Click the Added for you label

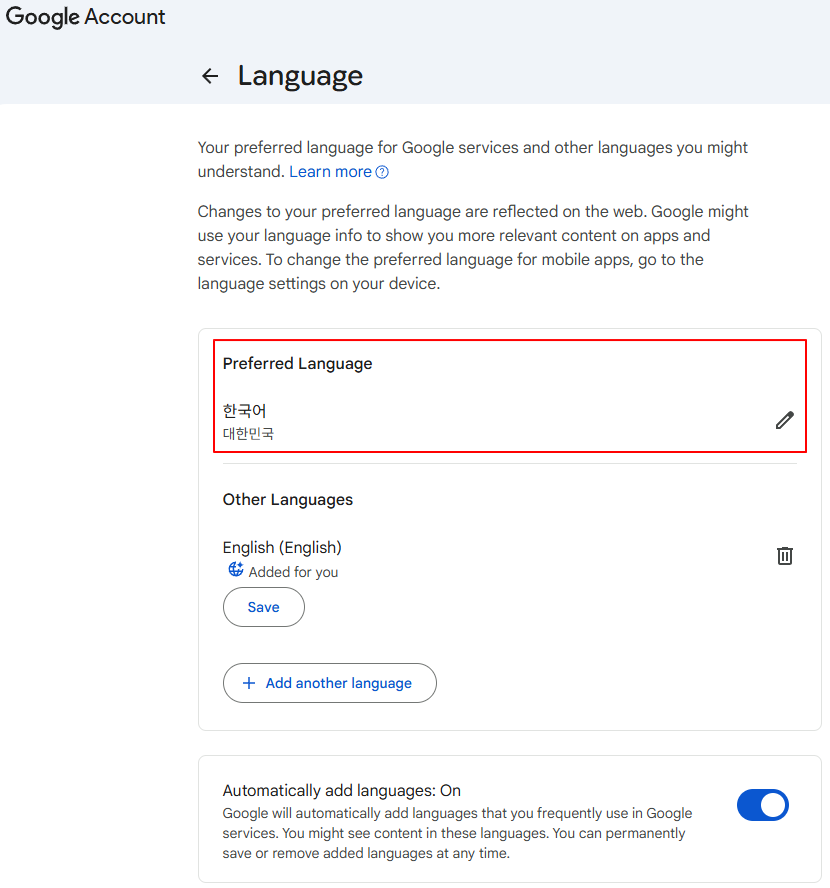(294, 572)
